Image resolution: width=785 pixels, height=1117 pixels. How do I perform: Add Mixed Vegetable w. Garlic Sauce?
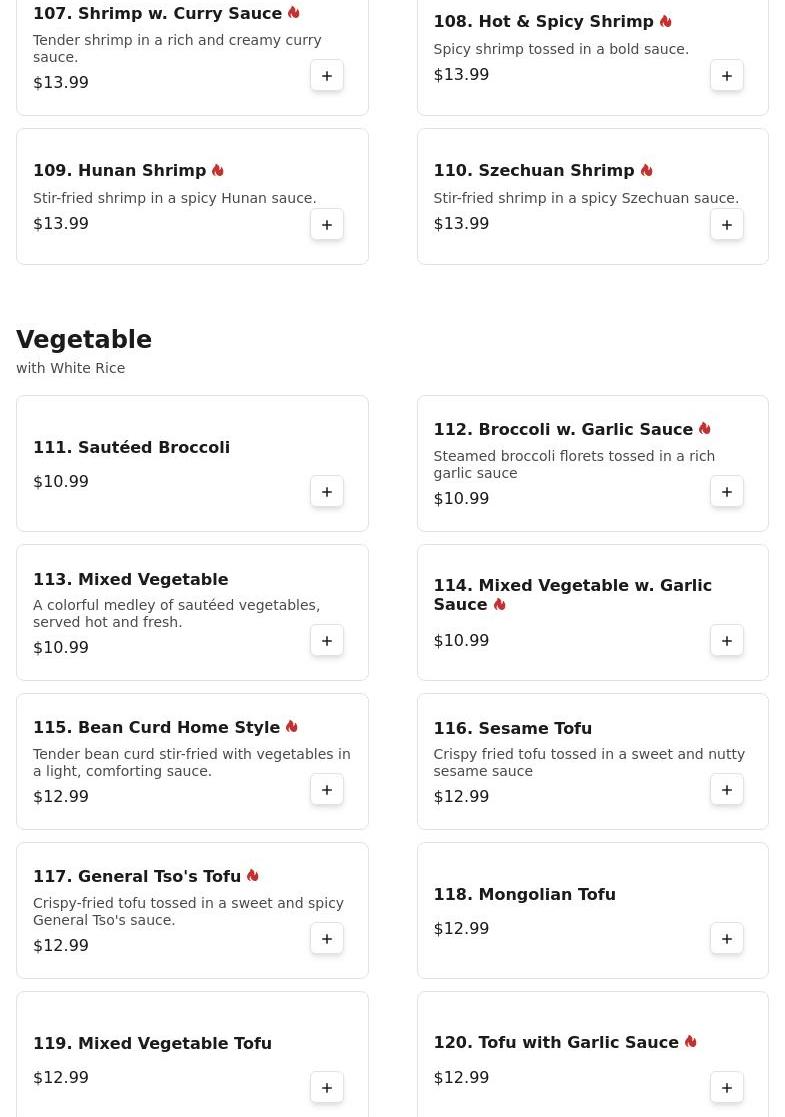coord(727,640)
